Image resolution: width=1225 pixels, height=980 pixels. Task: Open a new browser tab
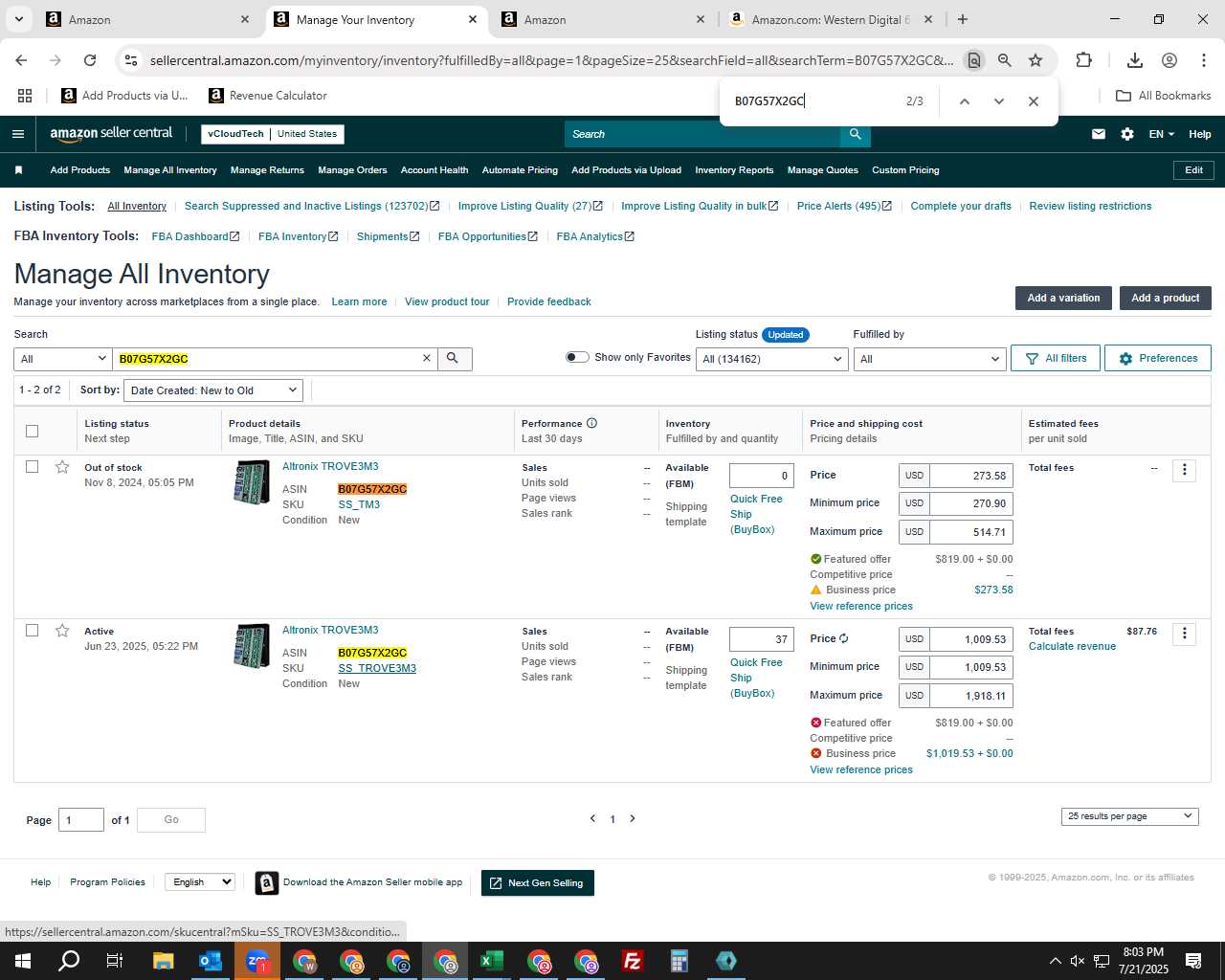[x=963, y=19]
